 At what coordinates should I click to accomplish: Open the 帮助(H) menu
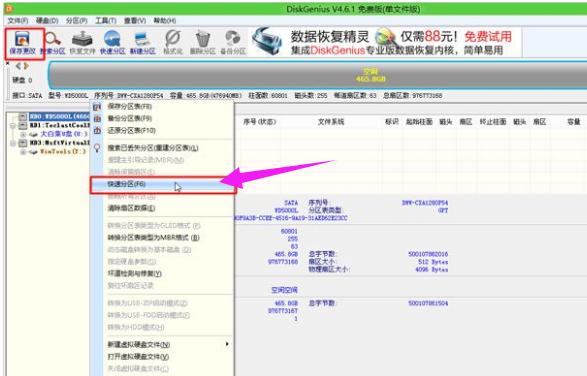tap(165, 20)
